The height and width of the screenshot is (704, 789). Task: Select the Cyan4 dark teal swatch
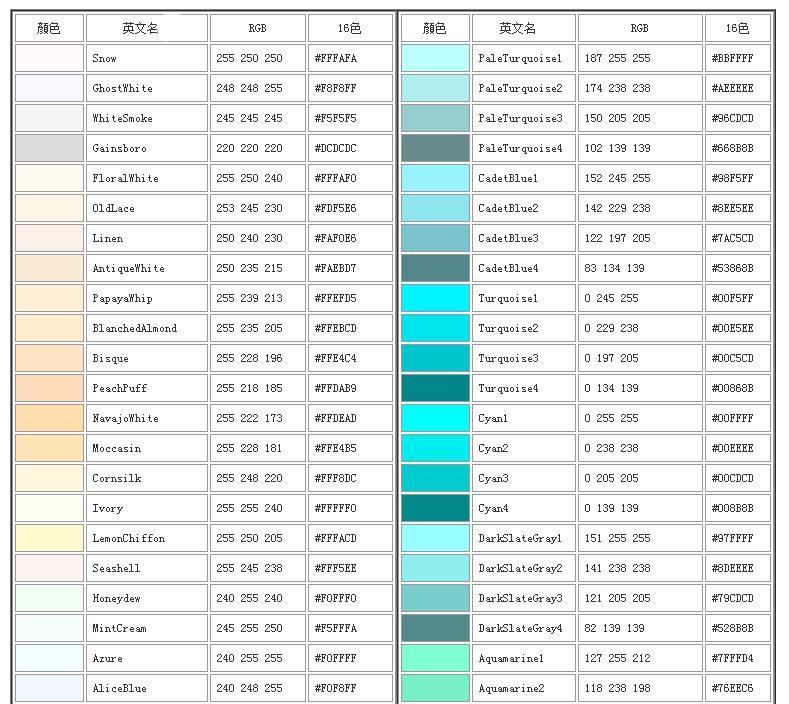tap(435, 508)
